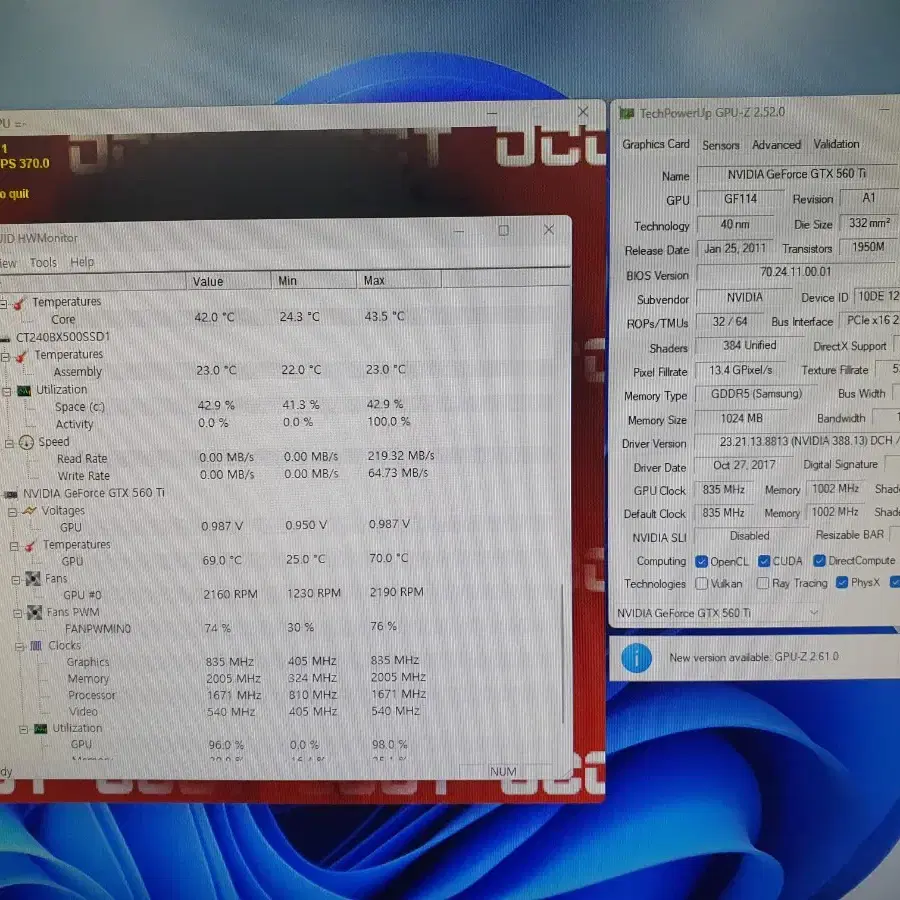Click the clock icon beside Speed
The width and height of the screenshot is (900, 900).
pos(26,442)
